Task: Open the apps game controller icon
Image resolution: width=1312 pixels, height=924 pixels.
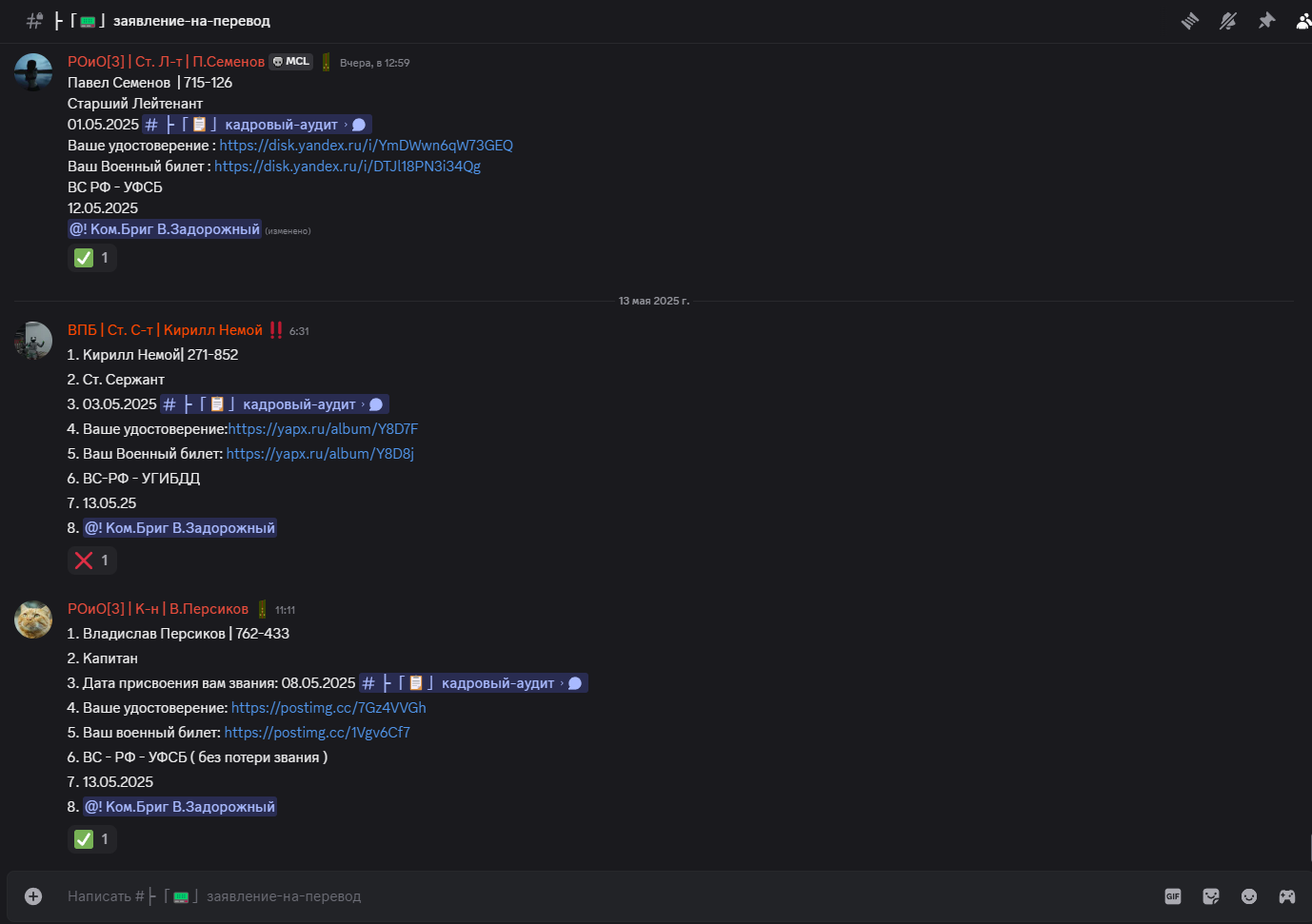Action: point(1287,896)
